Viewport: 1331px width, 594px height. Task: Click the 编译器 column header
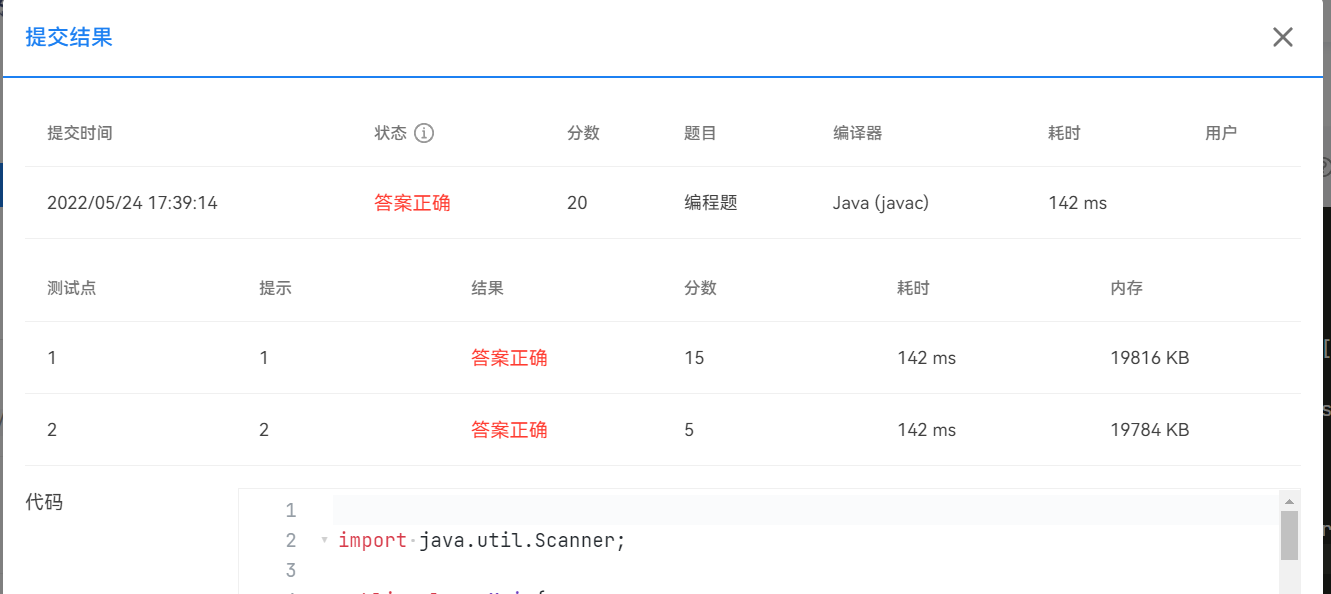coord(858,133)
